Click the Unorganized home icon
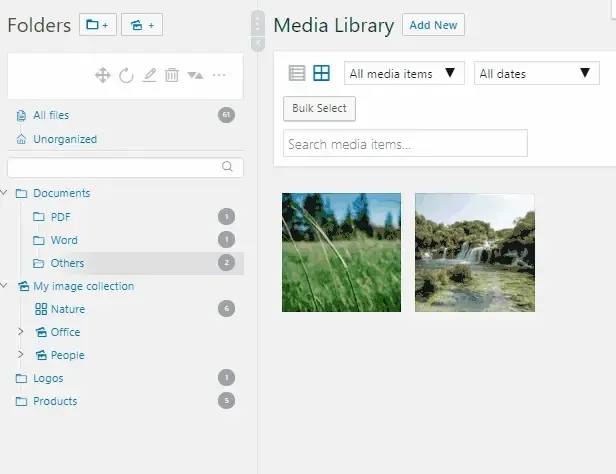Image resolution: width=616 pixels, height=474 pixels. pos(21,139)
